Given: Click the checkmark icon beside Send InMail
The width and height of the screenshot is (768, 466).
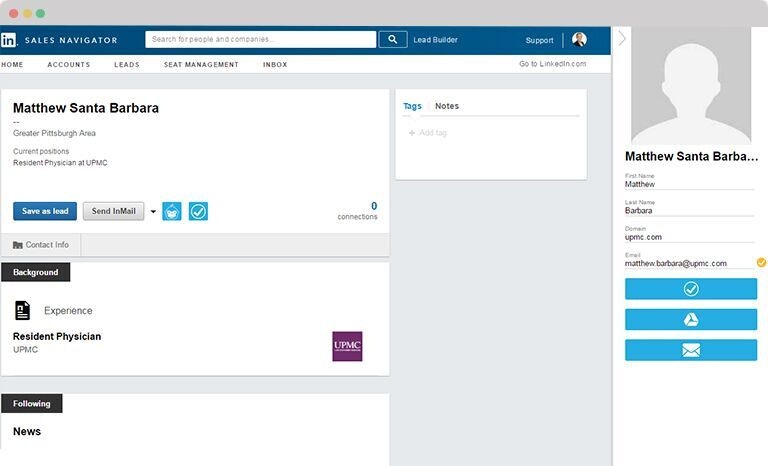Looking at the screenshot, I should point(198,211).
